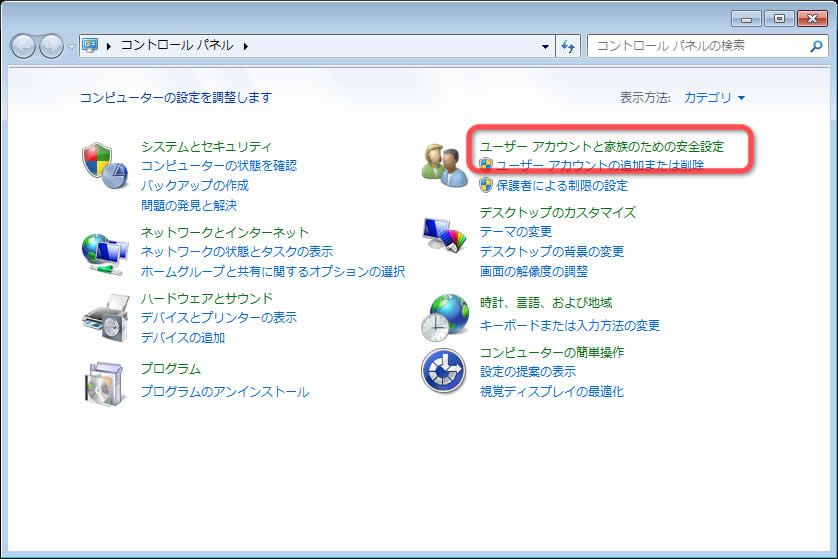
Task: Open テーマの変更 link
Action: tap(515, 231)
